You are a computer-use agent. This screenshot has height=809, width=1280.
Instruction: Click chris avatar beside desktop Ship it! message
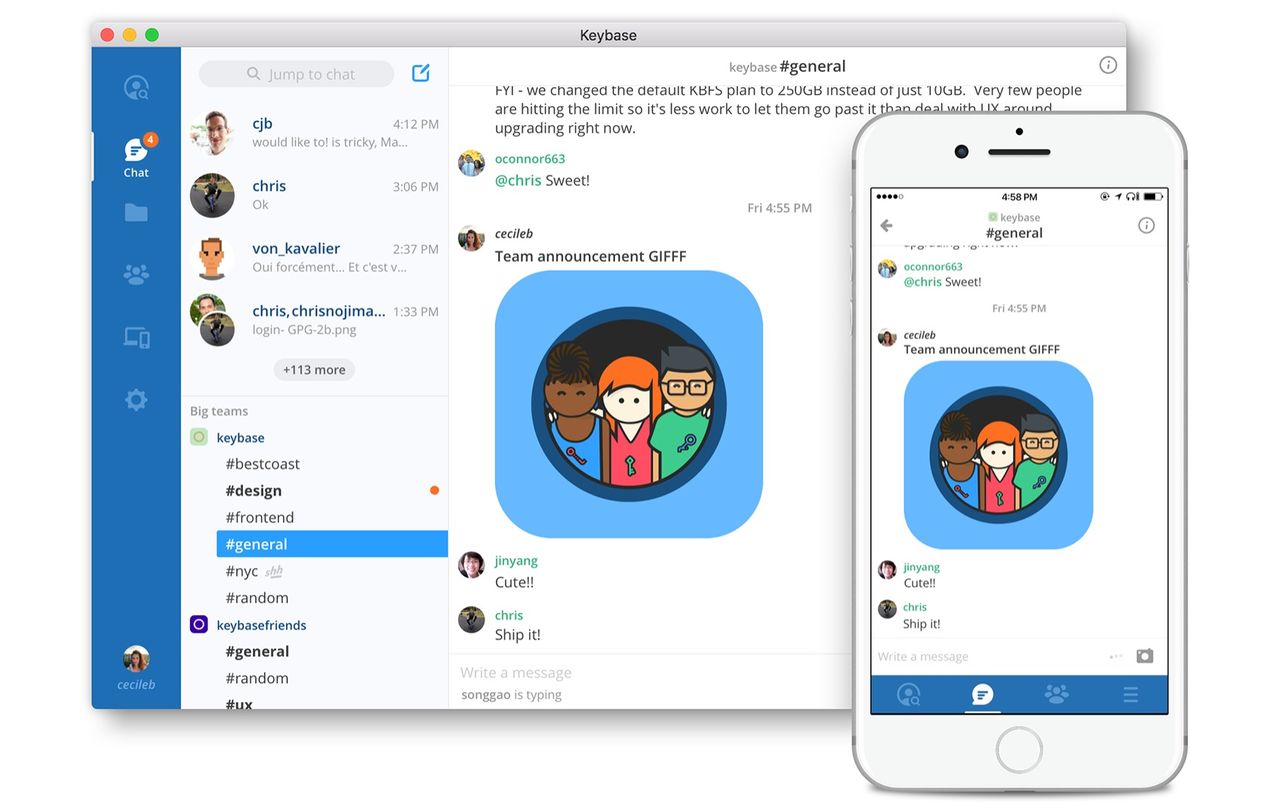click(471, 619)
